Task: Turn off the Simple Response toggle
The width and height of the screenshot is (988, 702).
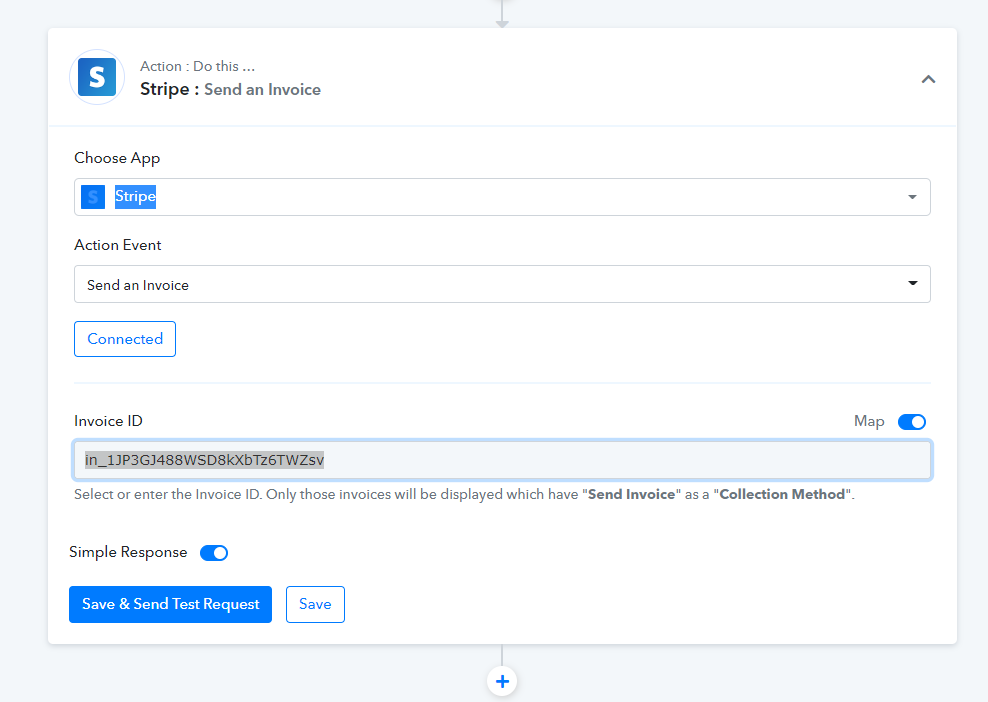Action: tap(214, 553)
